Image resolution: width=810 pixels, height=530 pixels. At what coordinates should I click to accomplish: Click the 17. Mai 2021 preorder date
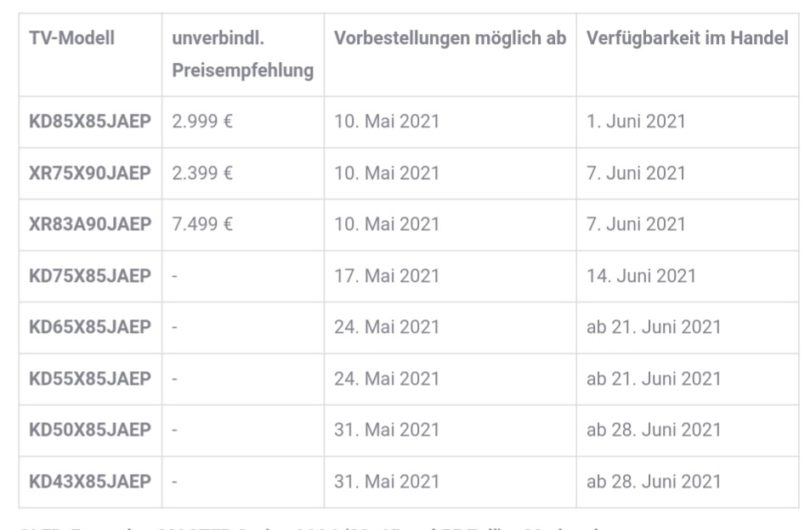[386, 276]
